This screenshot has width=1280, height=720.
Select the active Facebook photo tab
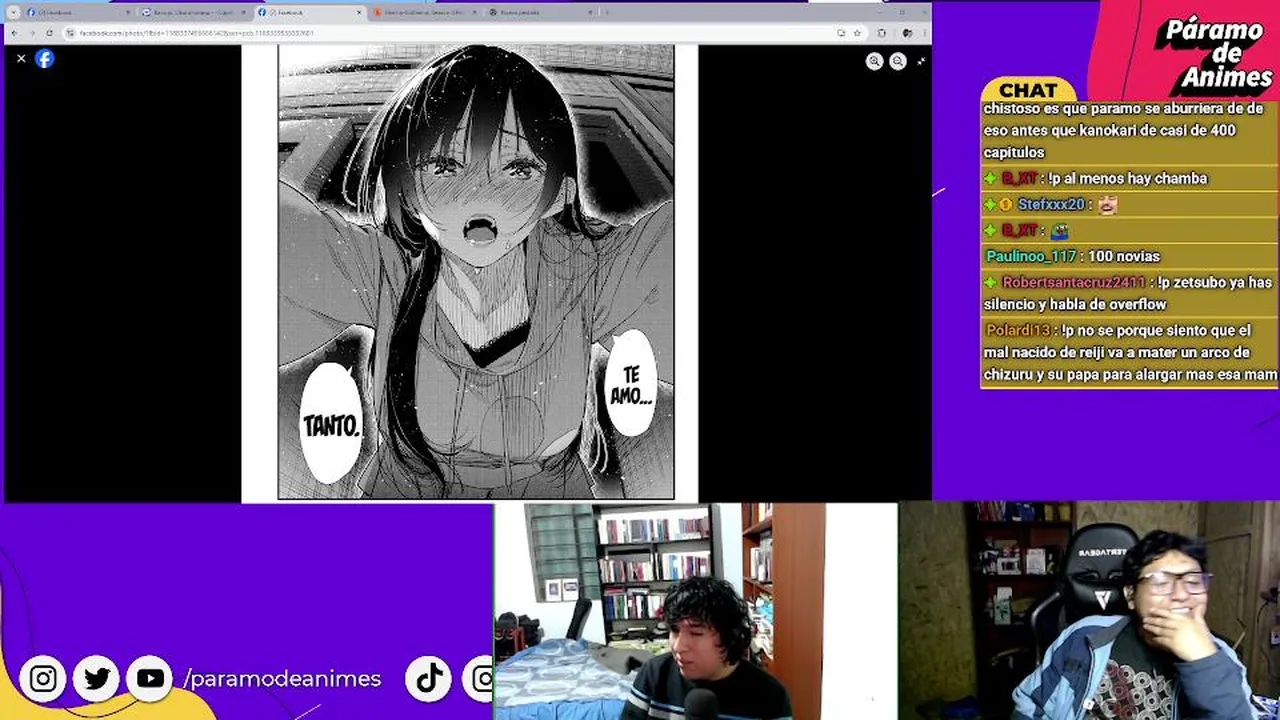click(x=310, y=12)
